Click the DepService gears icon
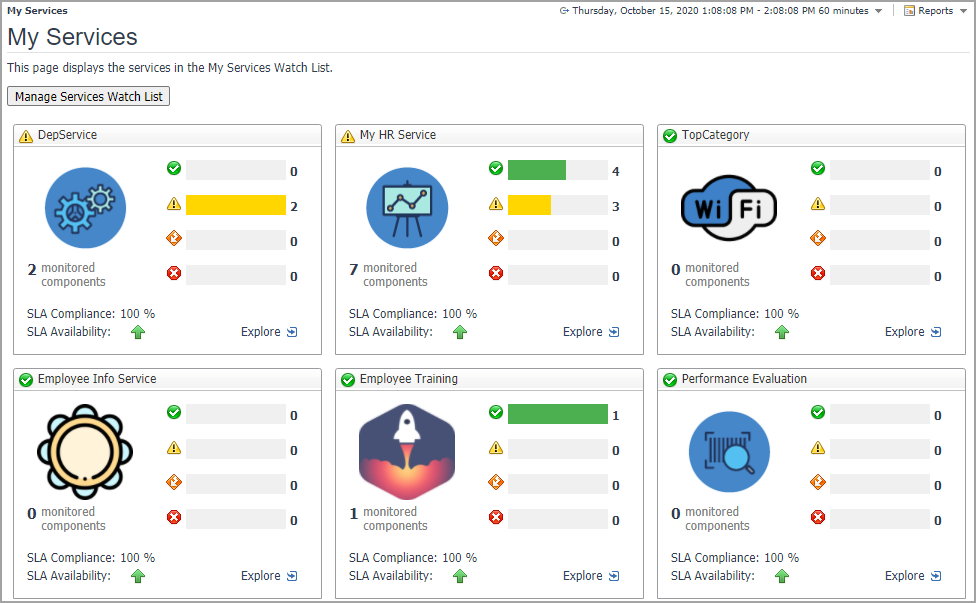Viewport: 976px width, 603px height. click(x=85, y=207)
